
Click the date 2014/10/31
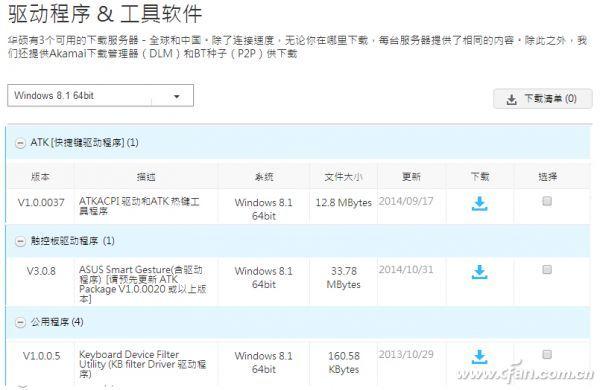406,269
